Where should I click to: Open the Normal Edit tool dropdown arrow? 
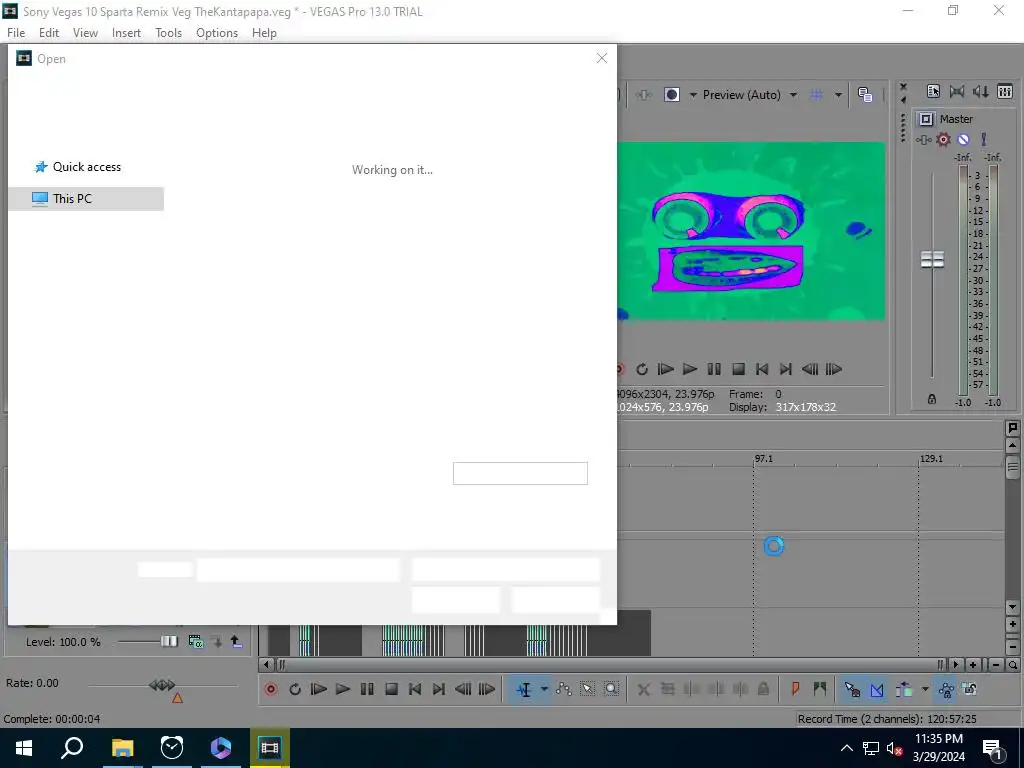544,689
